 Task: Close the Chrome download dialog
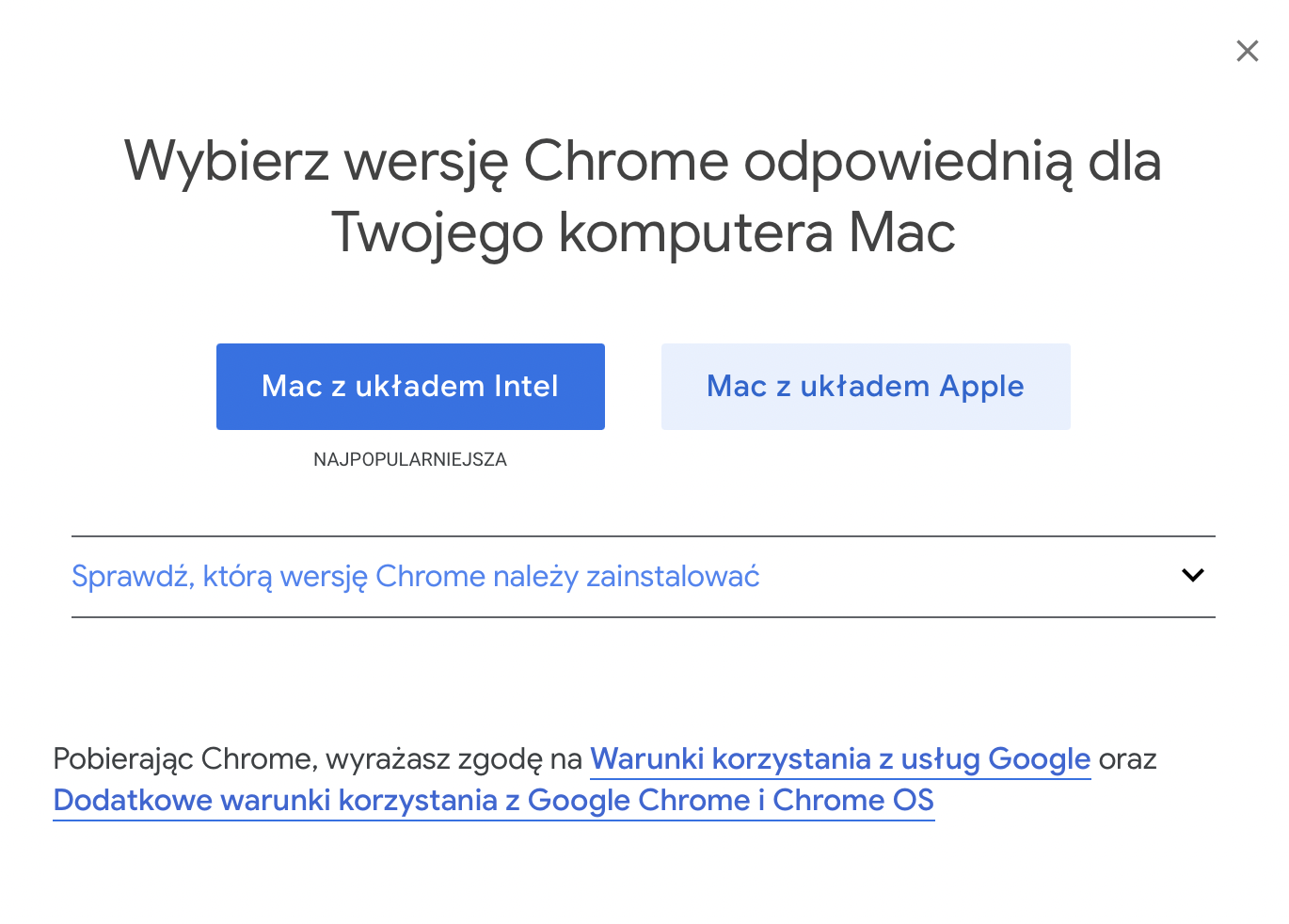tap(1248, 51)
